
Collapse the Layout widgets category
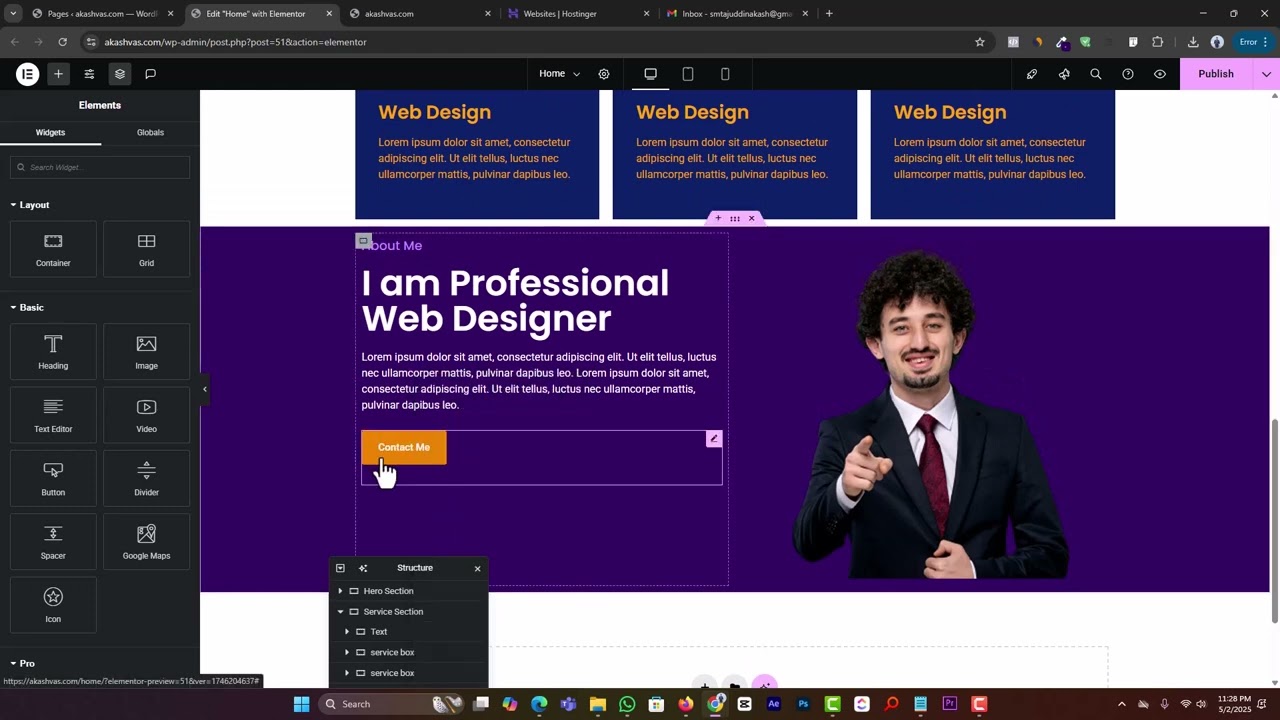tap(30, 205)
